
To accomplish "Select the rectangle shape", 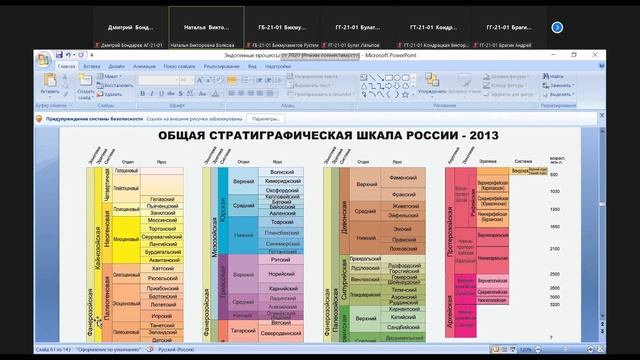I will pyautogui.click(x=389, y=77).
